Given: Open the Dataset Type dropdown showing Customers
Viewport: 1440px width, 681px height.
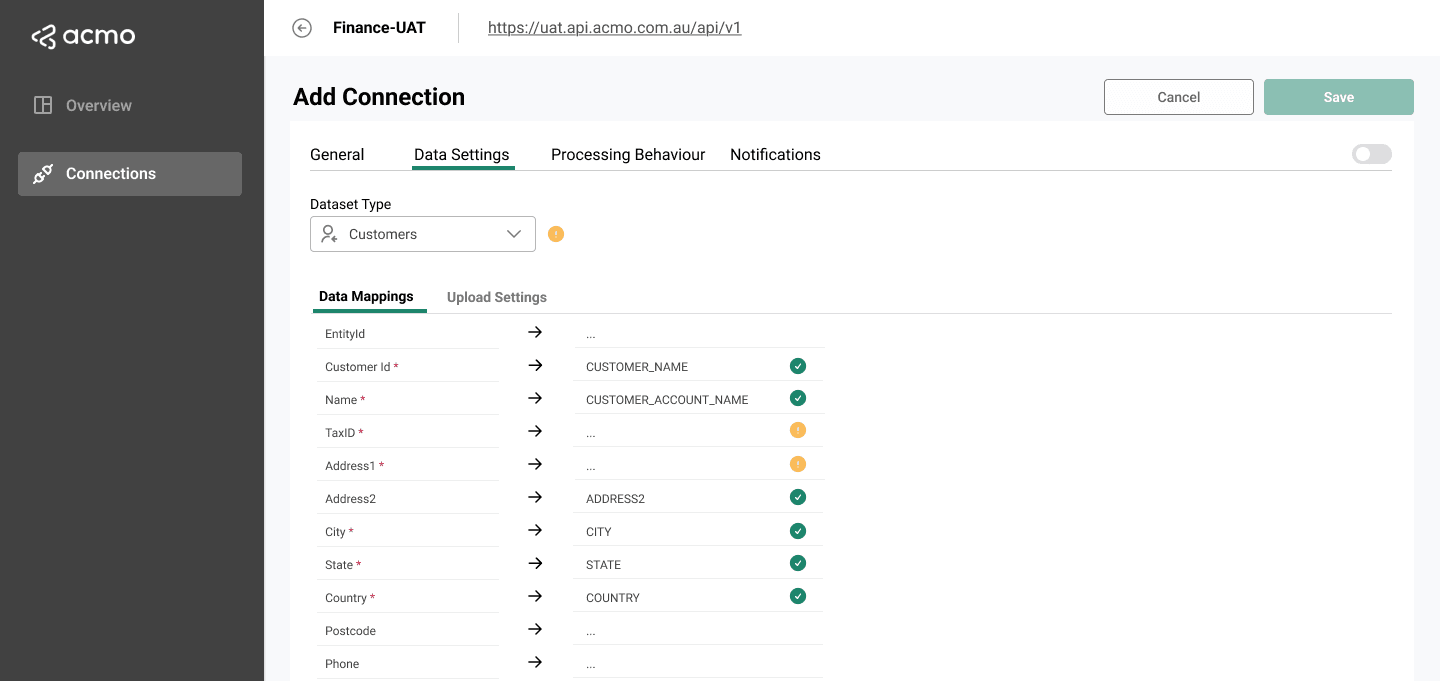Looking at the screenshot, I should (422, 233).
